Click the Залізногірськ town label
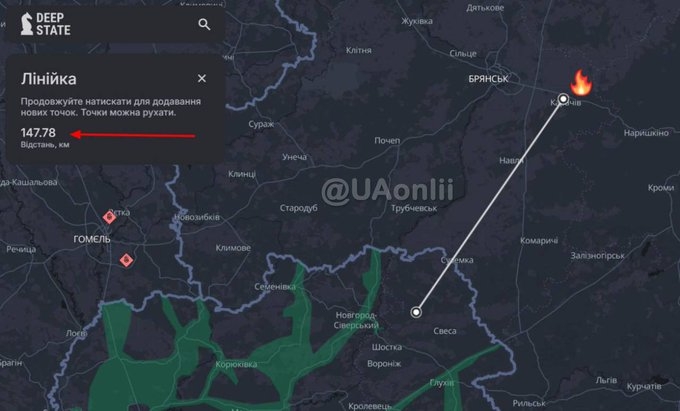 coord(598,256)
